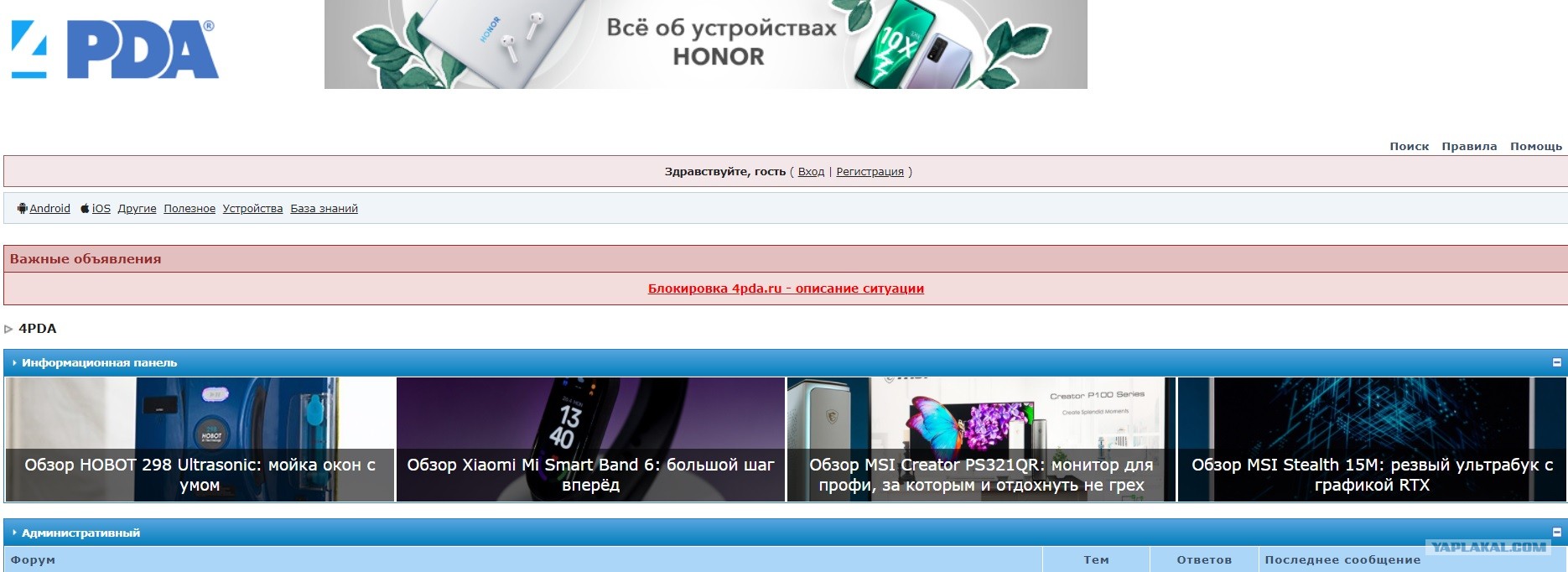Click the Ответов column header

[x=1204, y=560]
